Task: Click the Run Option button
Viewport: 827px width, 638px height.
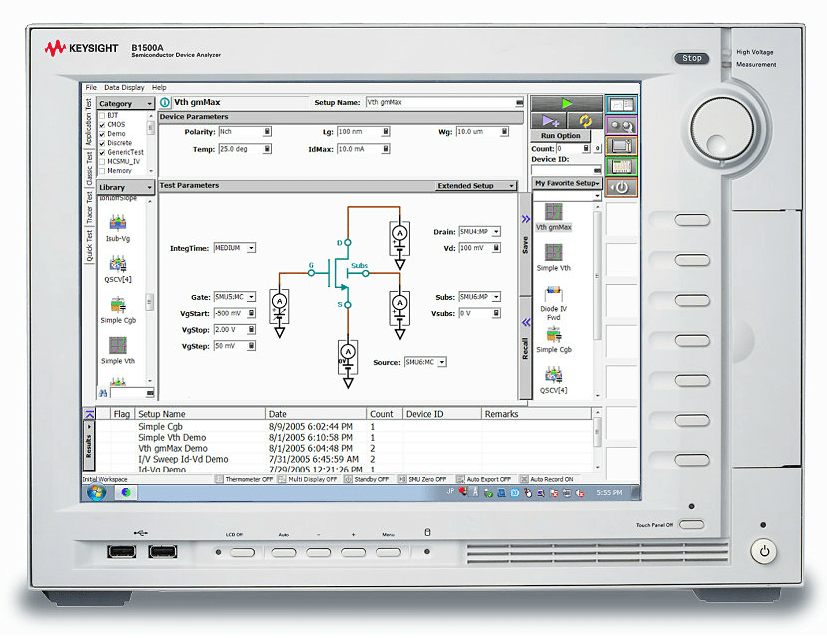Action: point(560,135)
